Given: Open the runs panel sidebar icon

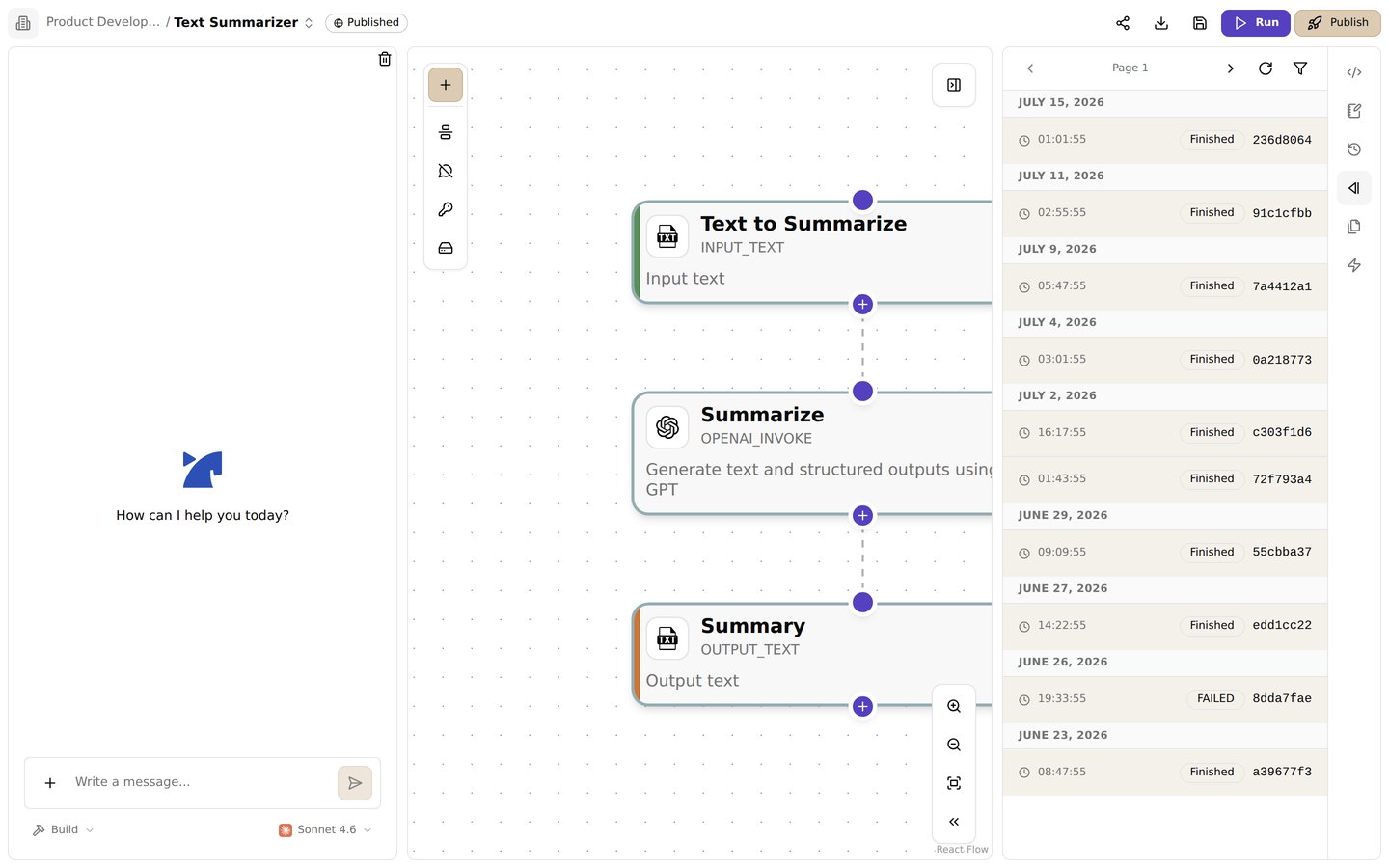Looking at the screenshot, I should tap(1354, 188).
